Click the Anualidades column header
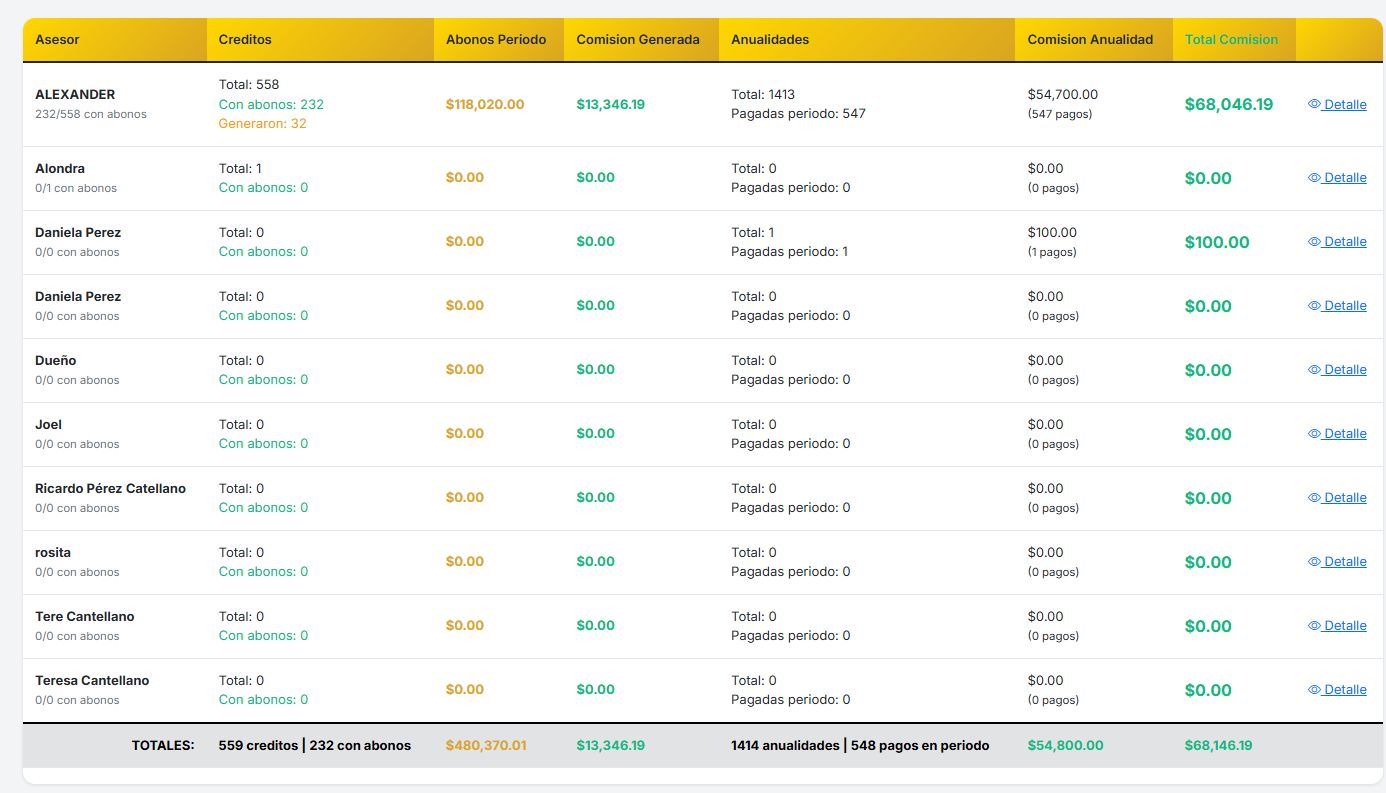This screenshot has width=1386, height=793. pos(770,40)
